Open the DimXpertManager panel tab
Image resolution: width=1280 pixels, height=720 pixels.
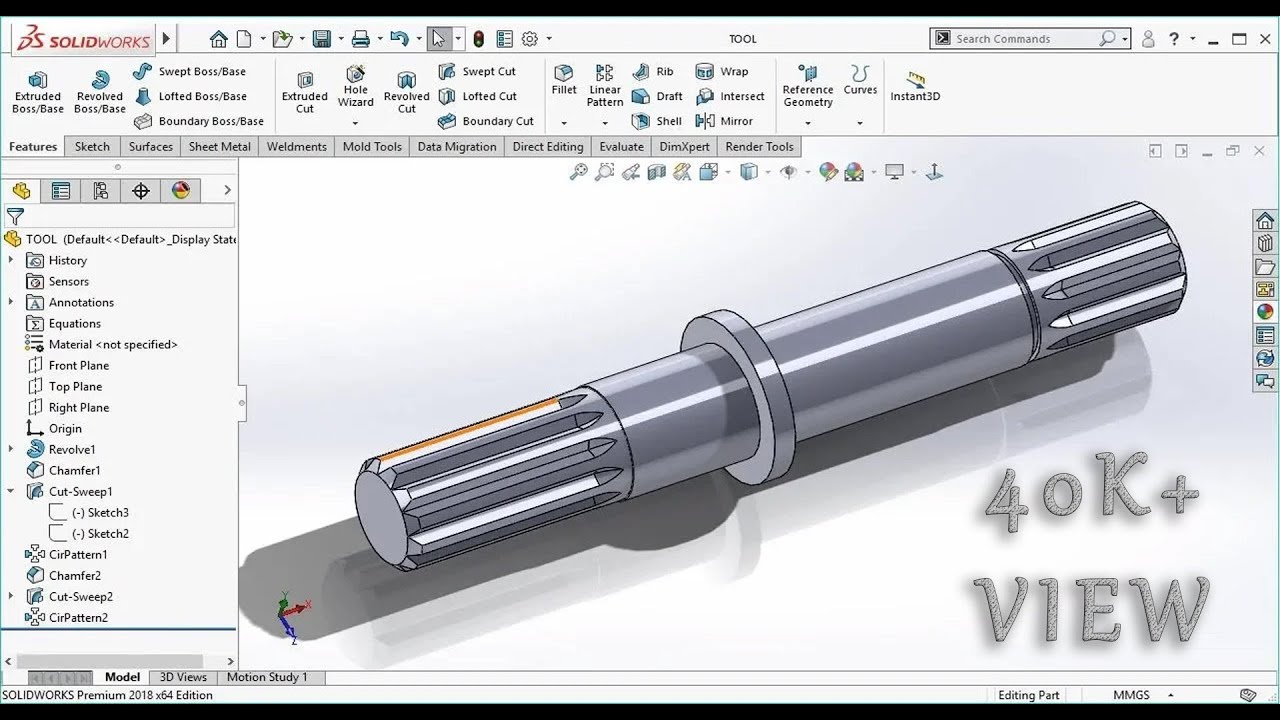pyautogui.click(x=141, y=191)
